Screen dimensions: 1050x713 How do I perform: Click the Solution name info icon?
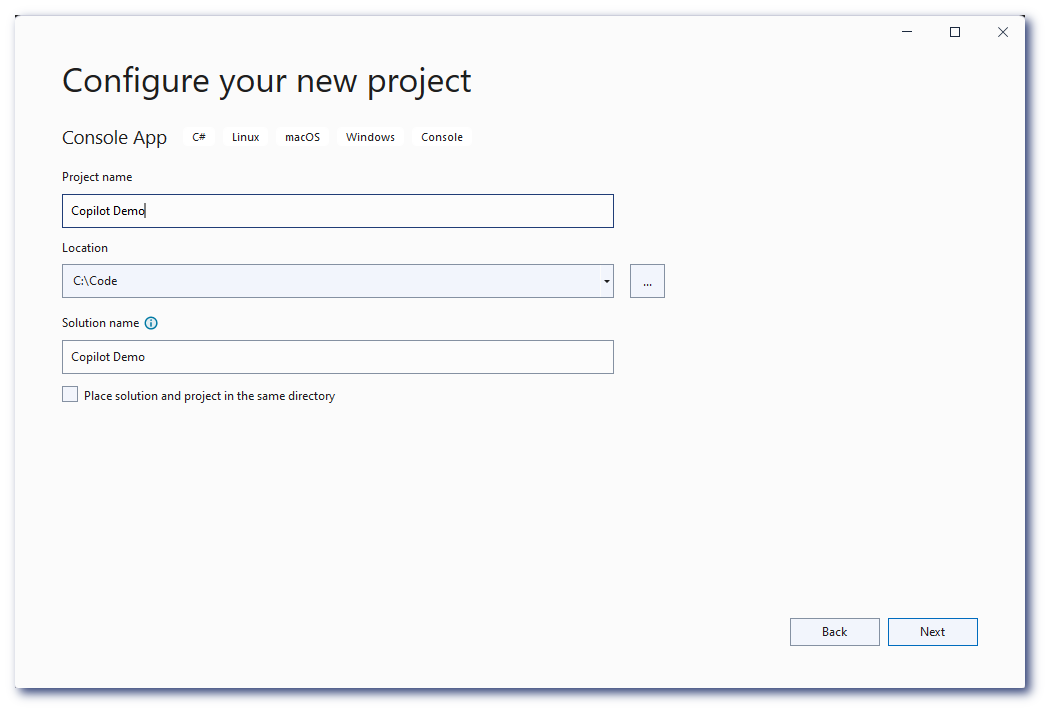[x=151, y=323]
